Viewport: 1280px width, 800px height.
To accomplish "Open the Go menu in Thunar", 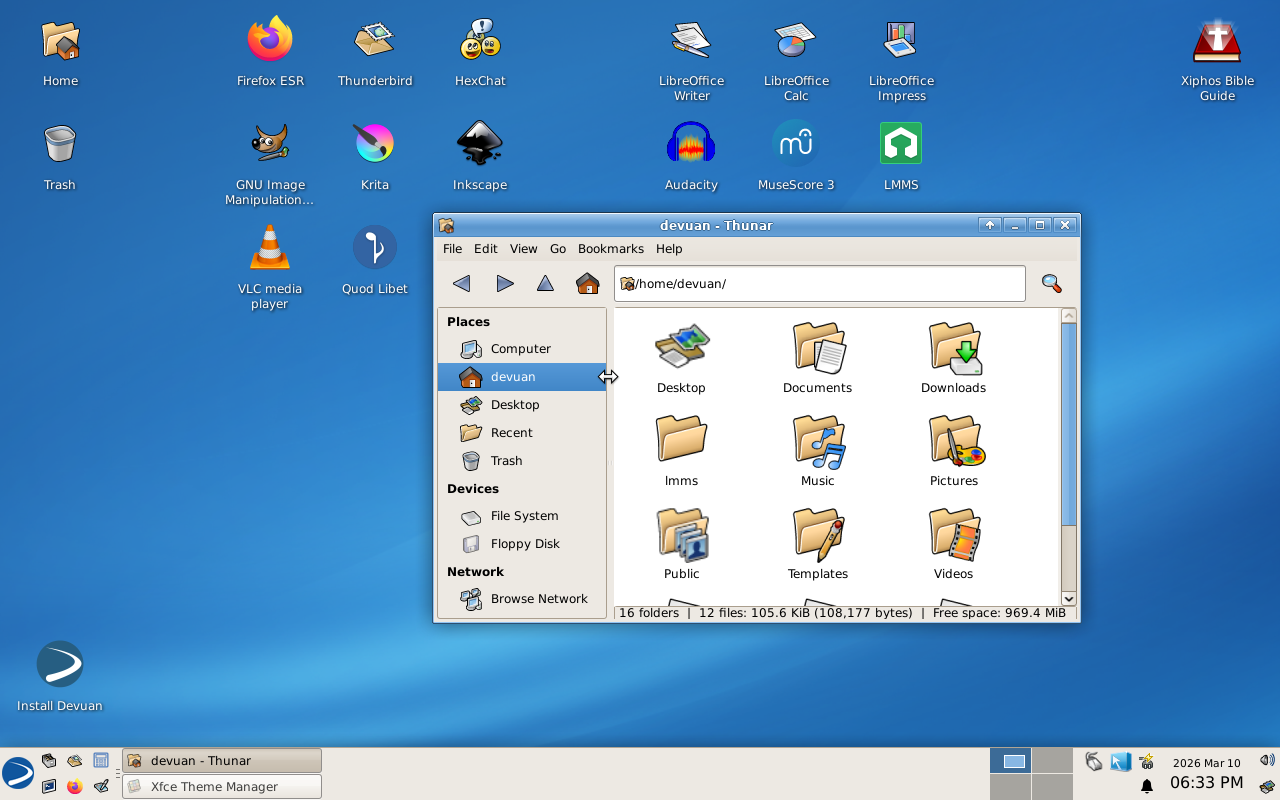I will (x=558, y=249).
